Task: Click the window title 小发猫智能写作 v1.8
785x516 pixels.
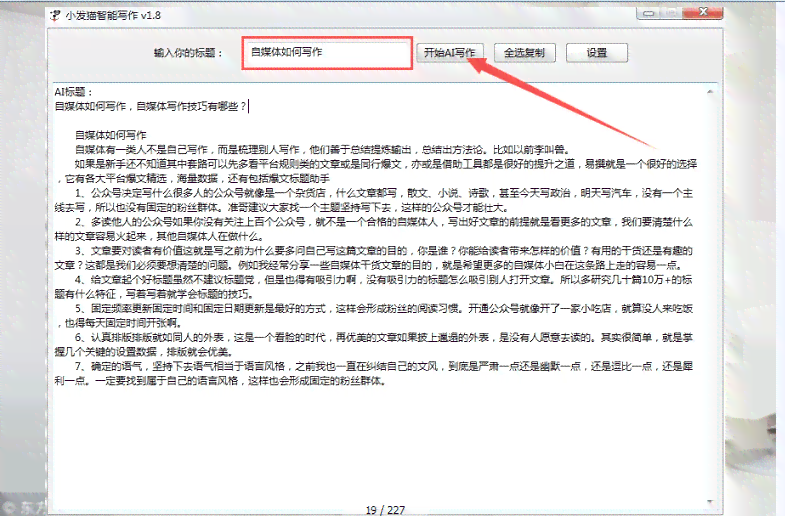Action: coord(113,16)
